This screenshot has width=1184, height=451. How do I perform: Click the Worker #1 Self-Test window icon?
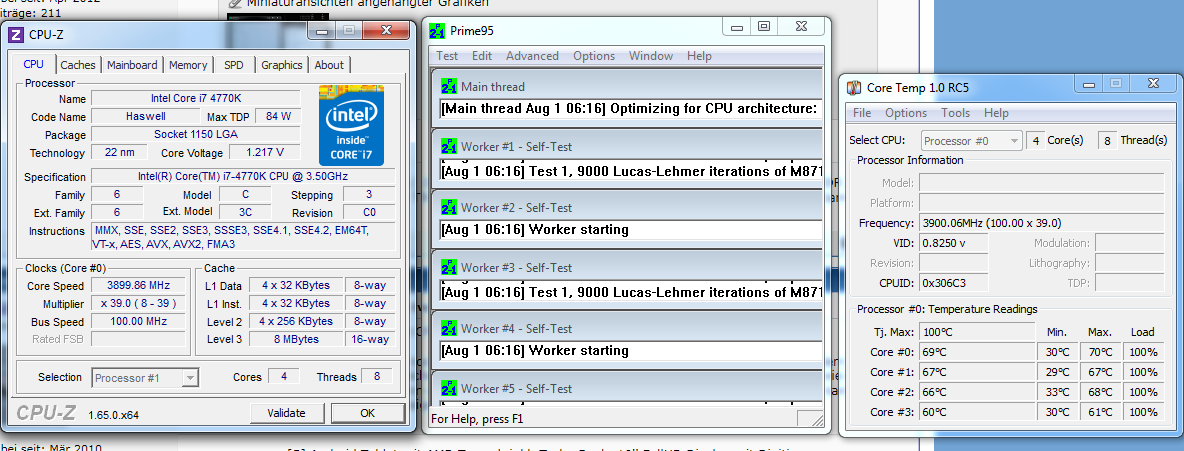(x=449, y=147)
